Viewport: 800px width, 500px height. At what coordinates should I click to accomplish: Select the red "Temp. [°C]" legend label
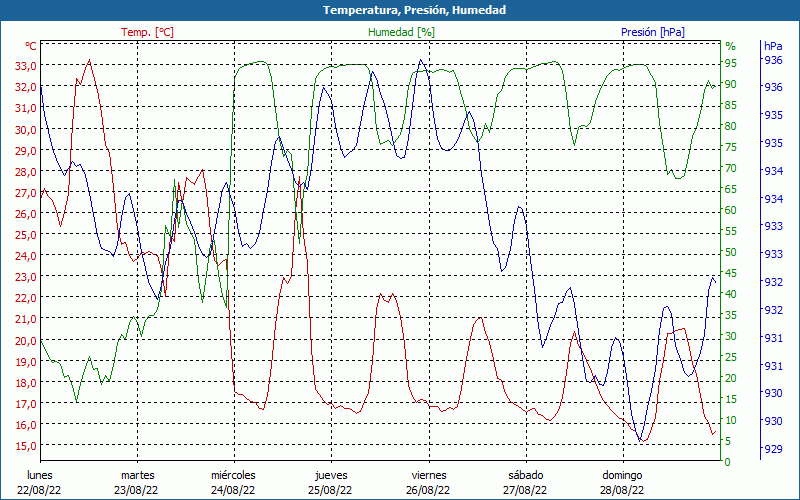[147, 32]
